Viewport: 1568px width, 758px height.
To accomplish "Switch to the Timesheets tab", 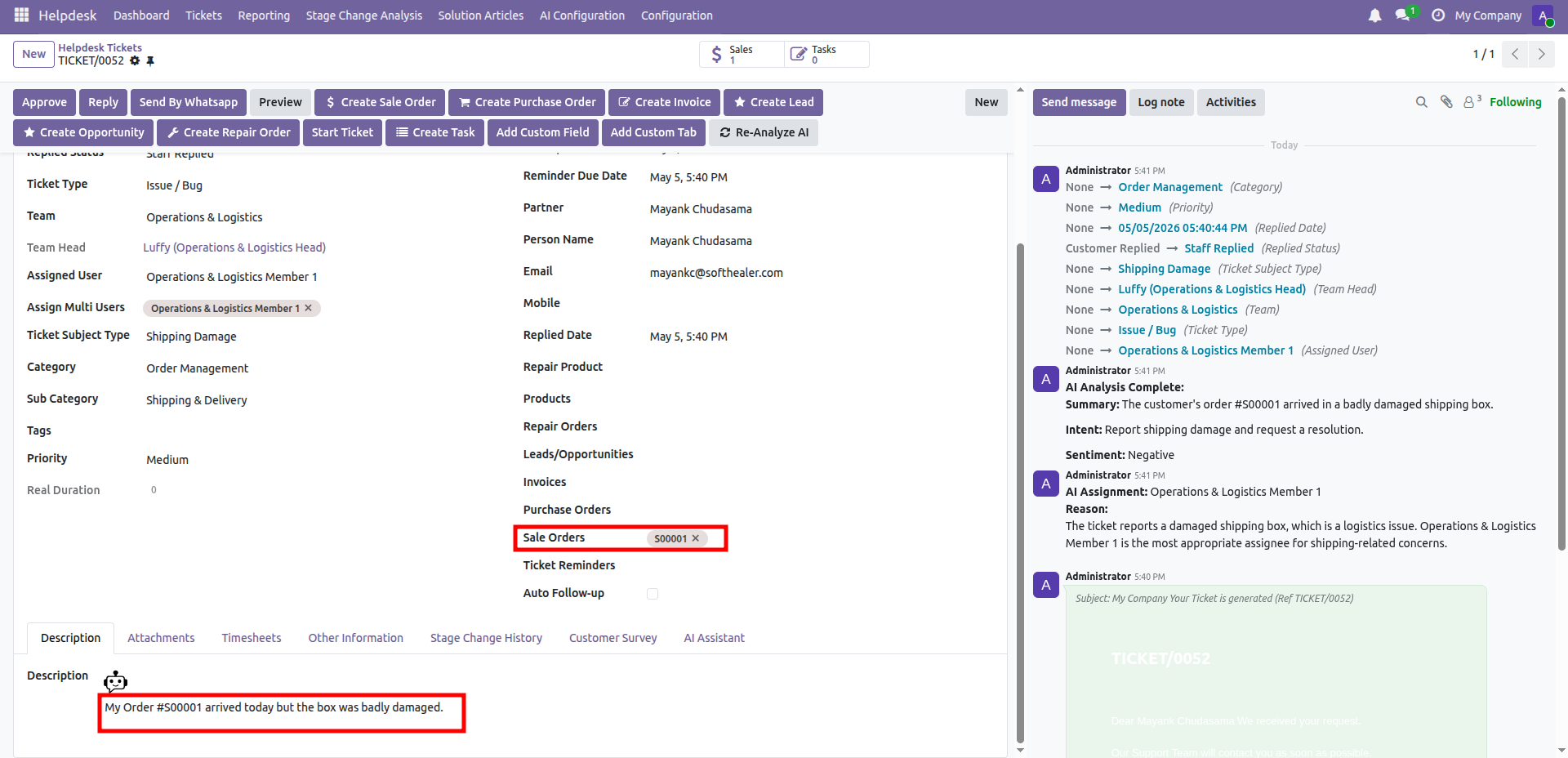I will [x=252, y=638].
